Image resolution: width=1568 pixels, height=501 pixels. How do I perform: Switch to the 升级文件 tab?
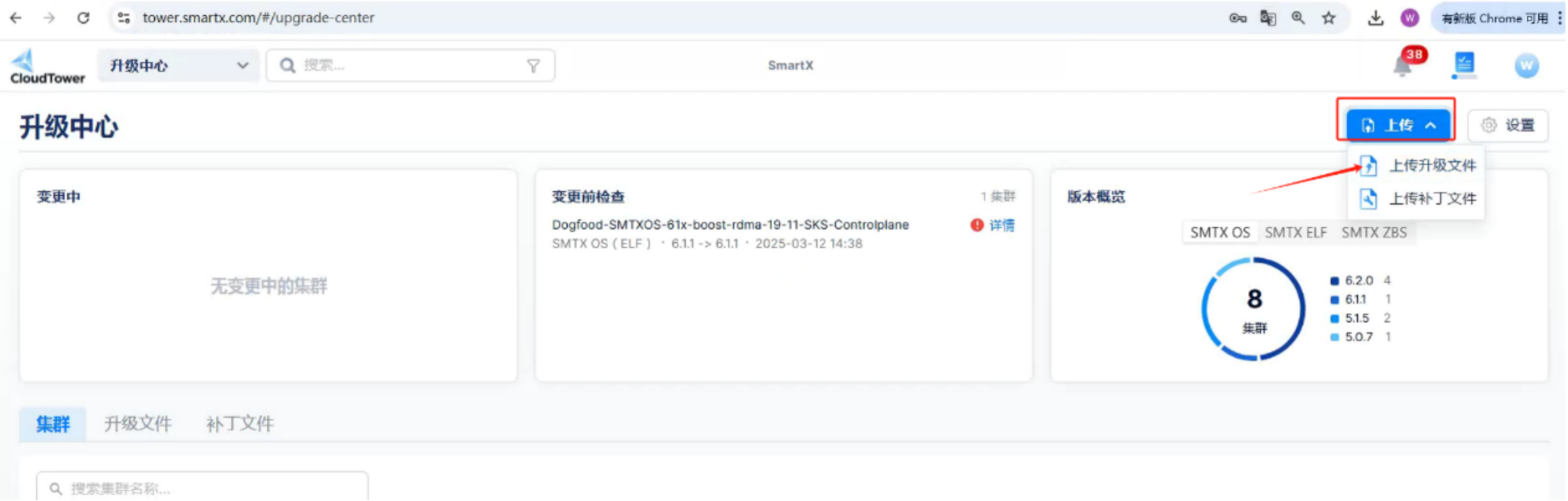click(x=137, y=424)
